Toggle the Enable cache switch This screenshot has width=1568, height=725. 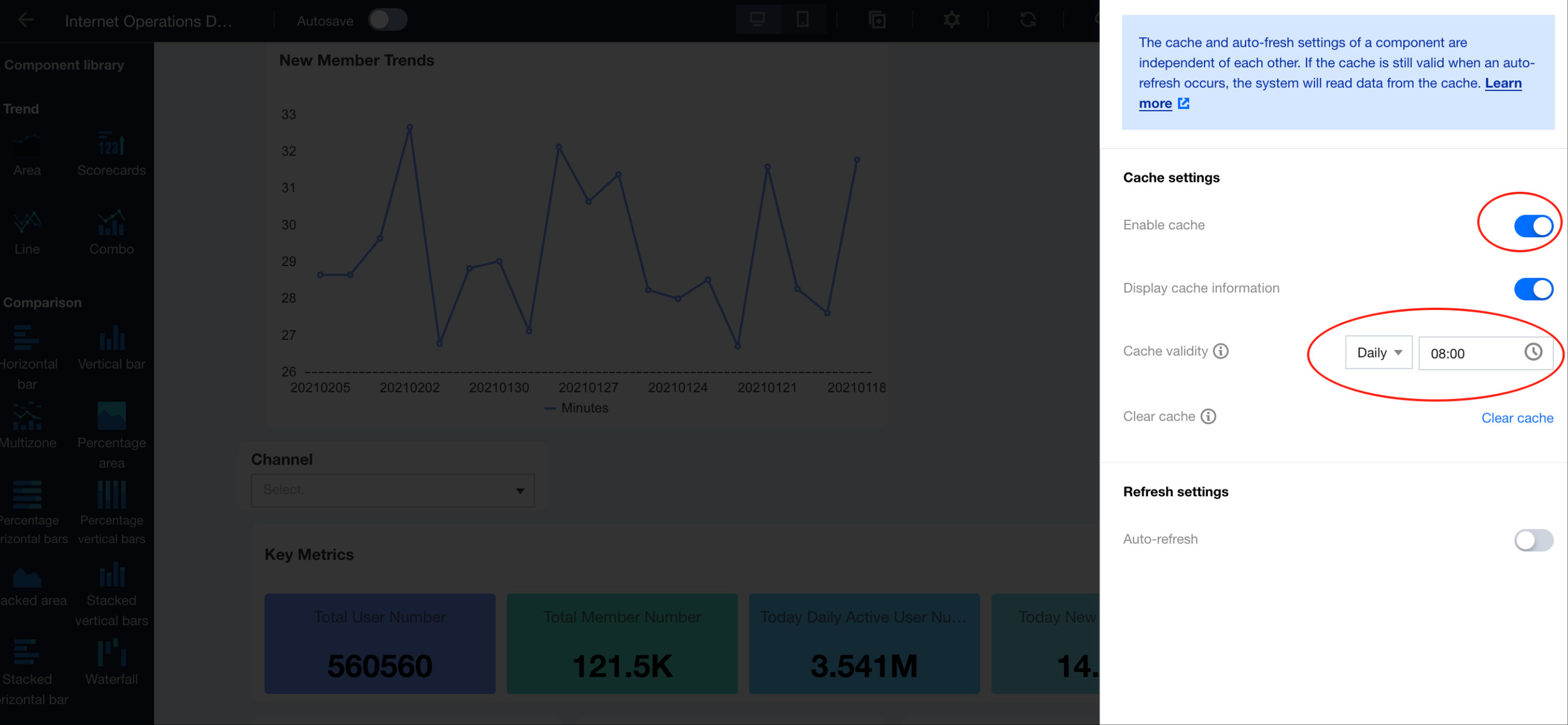(x=1533, y=226)
